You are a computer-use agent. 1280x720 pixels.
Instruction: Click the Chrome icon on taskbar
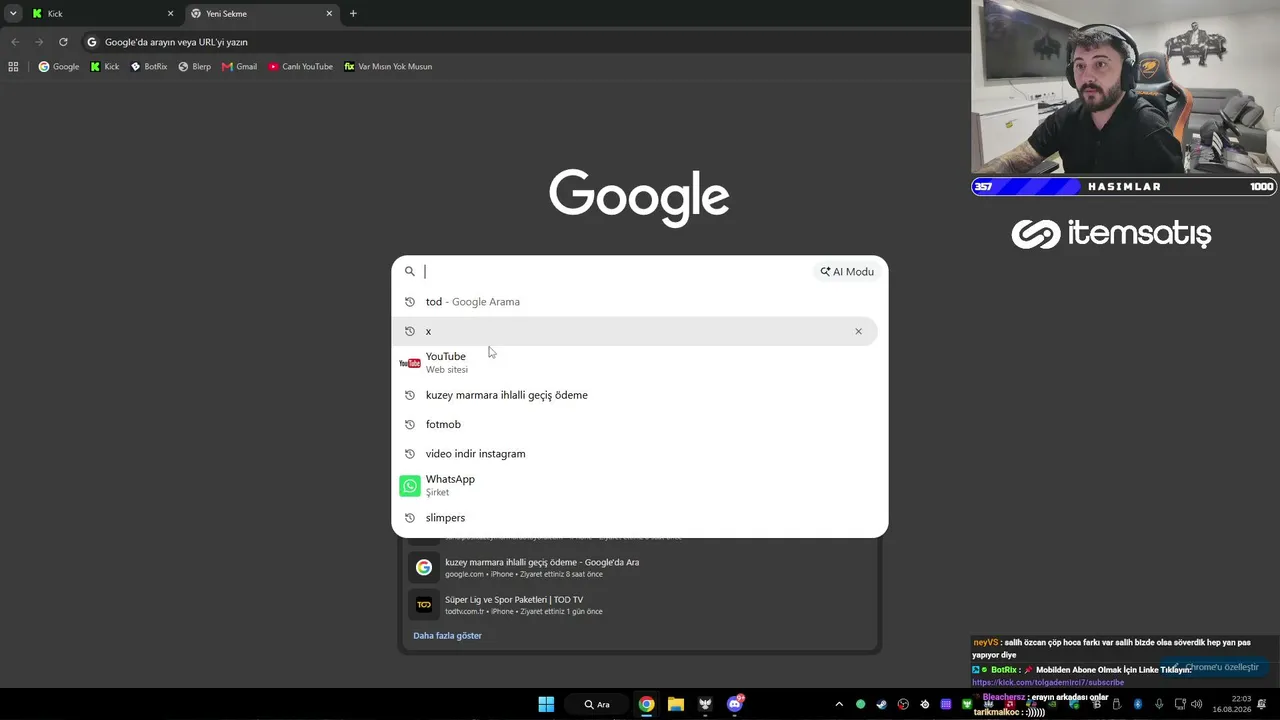647,704
